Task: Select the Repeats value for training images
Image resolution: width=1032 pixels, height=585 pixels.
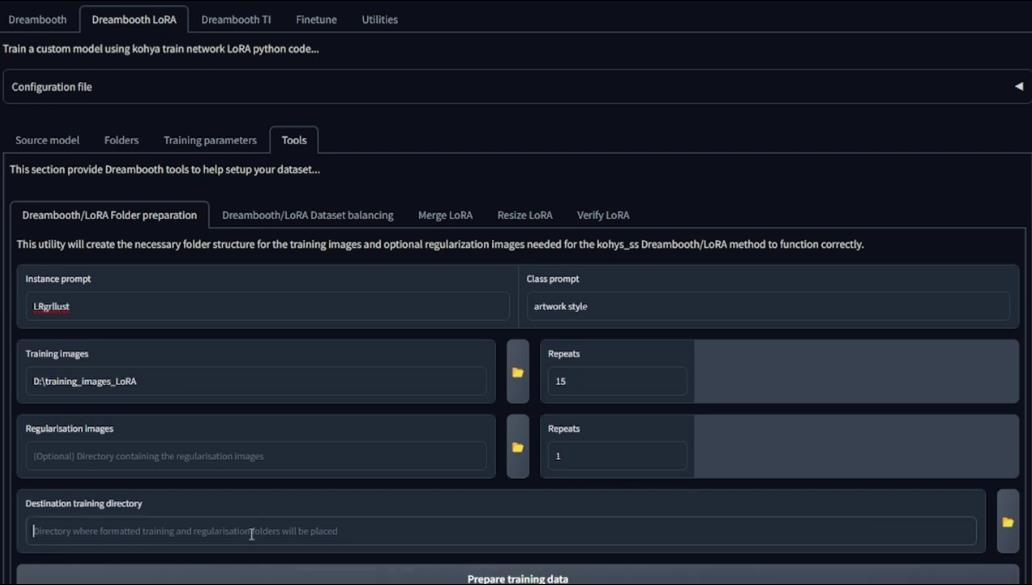Action: tap(616, 381)
